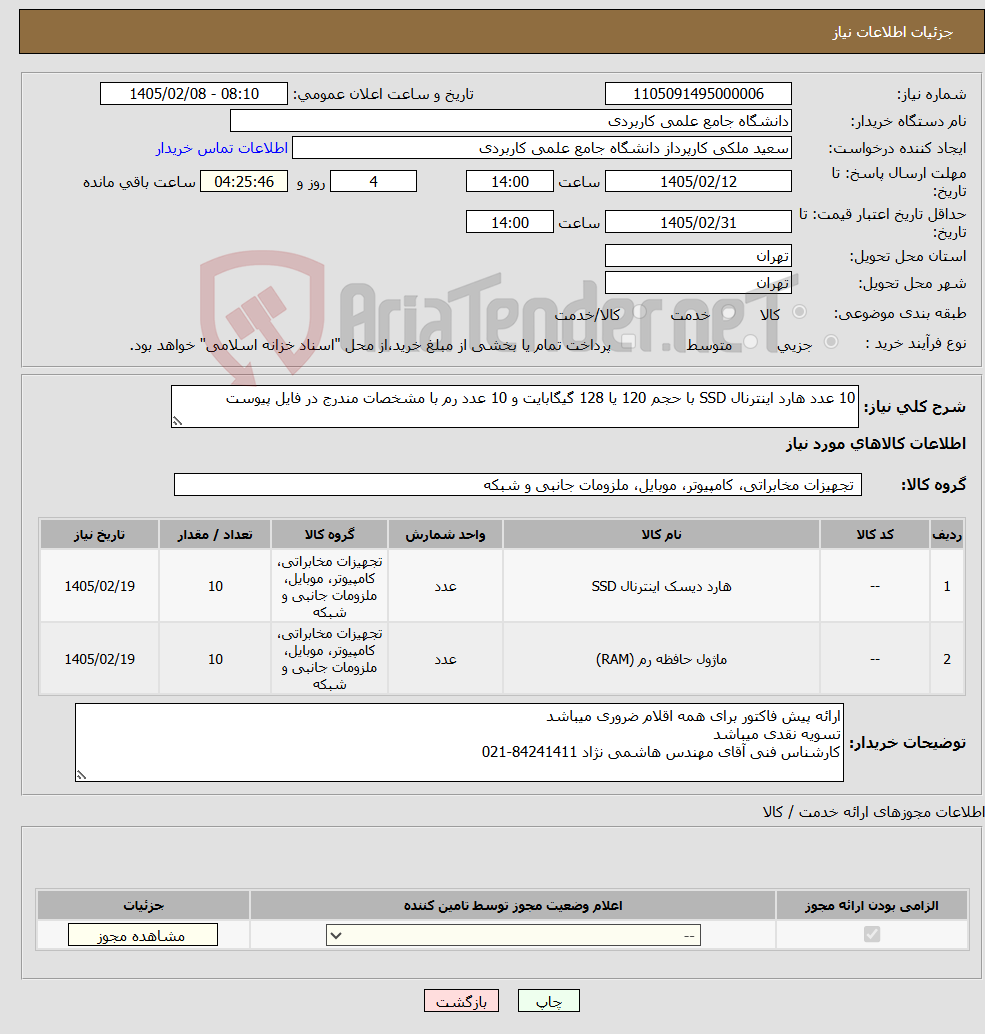Click the ماژول حافظه رم (RAM) cell

point(661,659)
